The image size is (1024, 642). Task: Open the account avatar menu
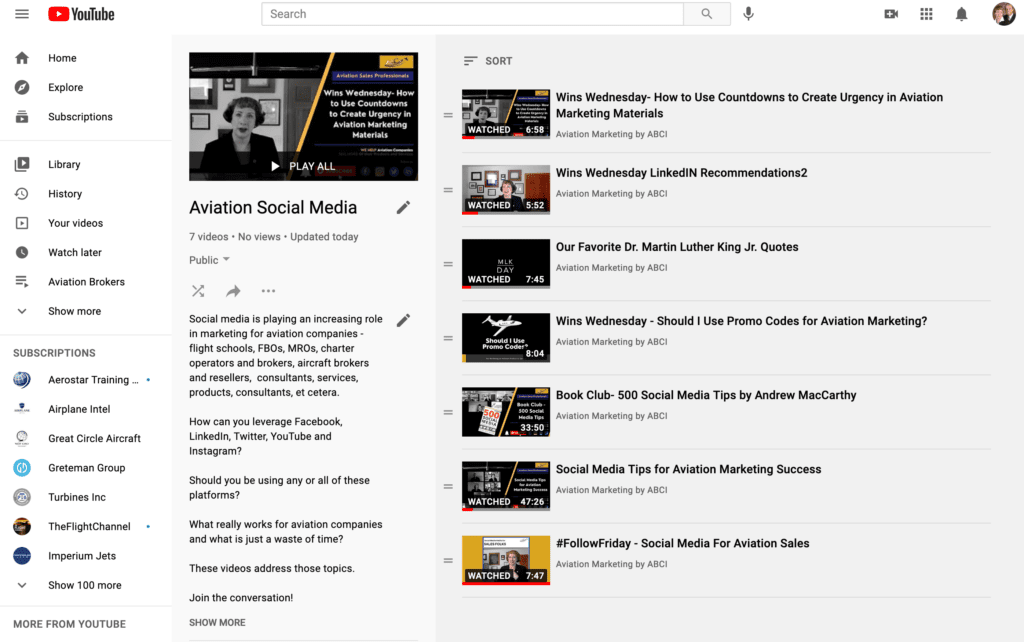(x=1004, y=14)
